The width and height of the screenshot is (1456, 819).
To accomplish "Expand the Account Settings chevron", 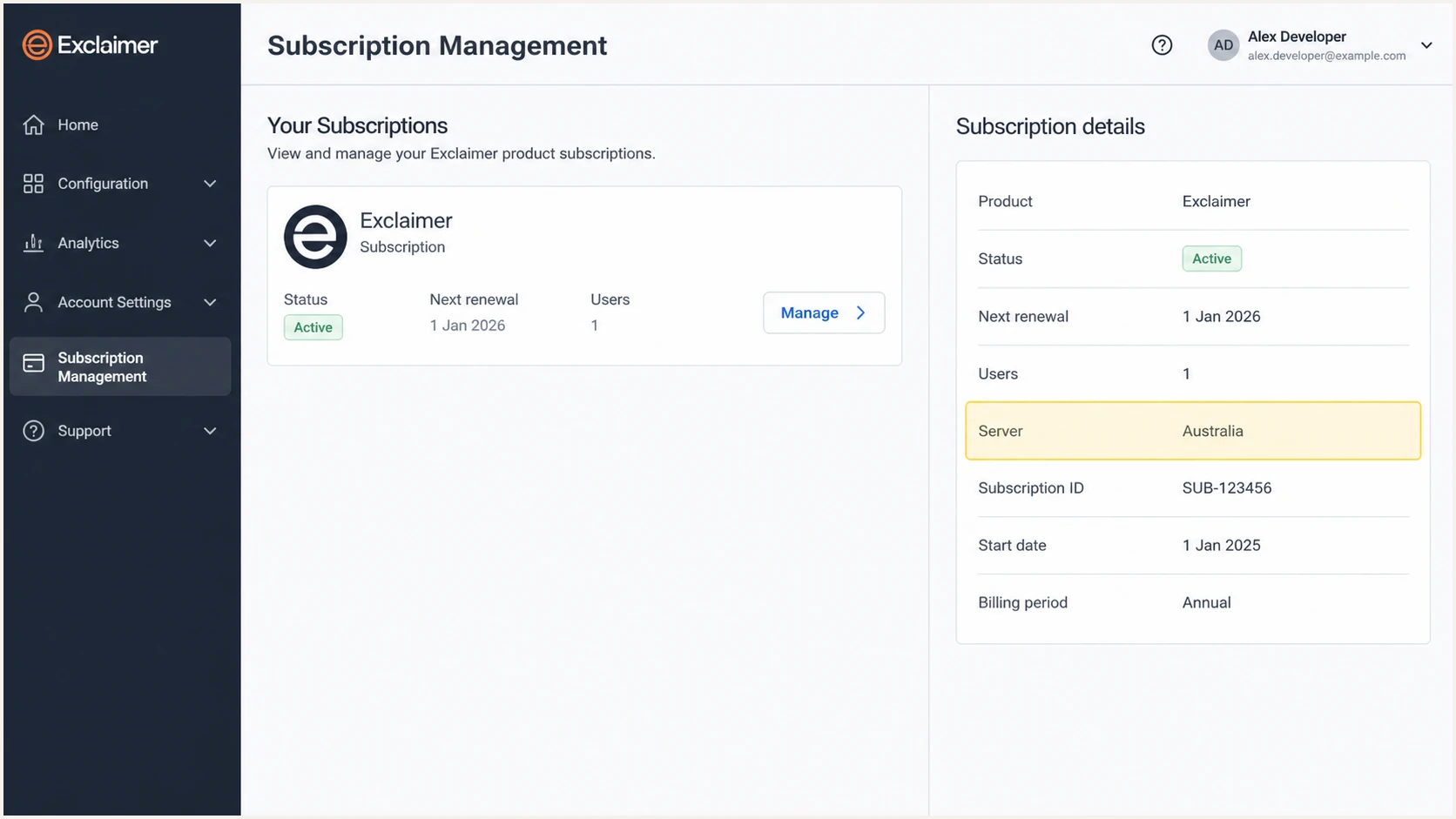I will pyautogui.click(x=210, y=302).
